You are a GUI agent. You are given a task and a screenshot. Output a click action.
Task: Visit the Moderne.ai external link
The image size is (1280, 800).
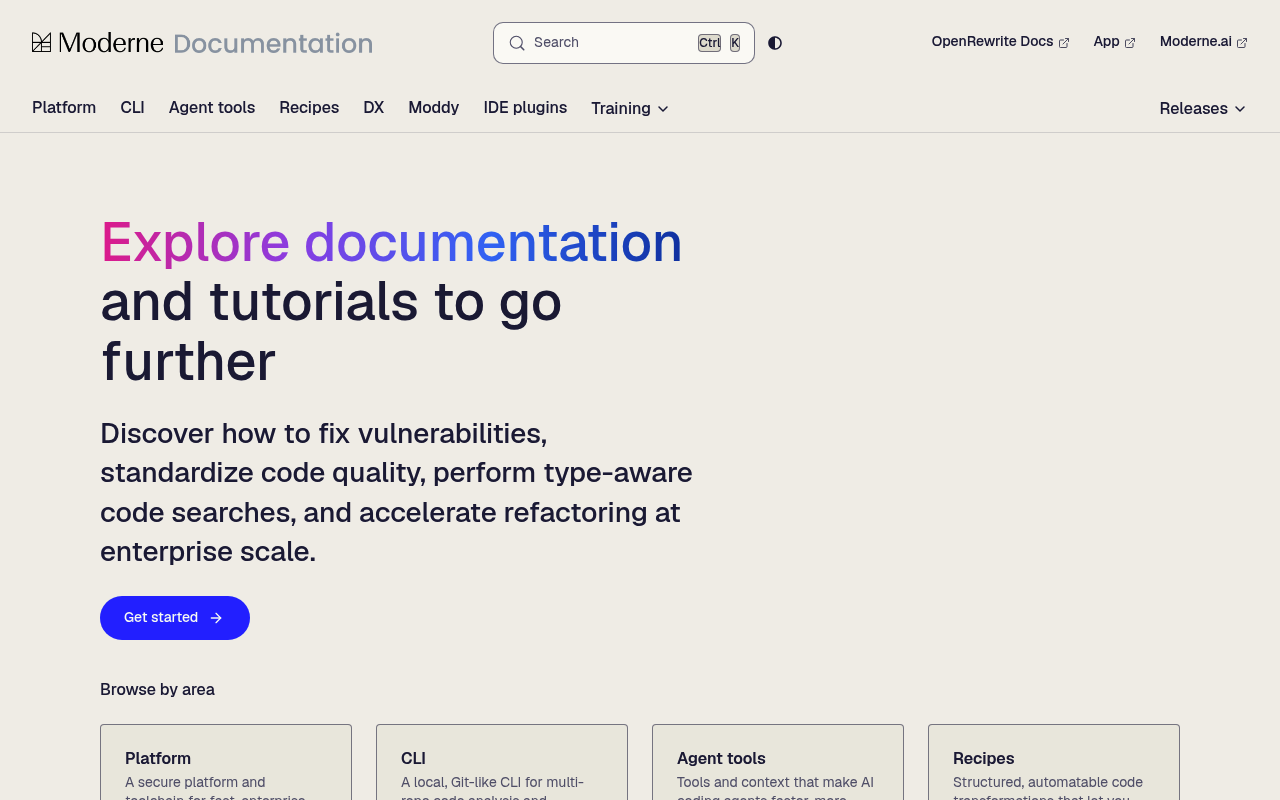[1204, 42]
